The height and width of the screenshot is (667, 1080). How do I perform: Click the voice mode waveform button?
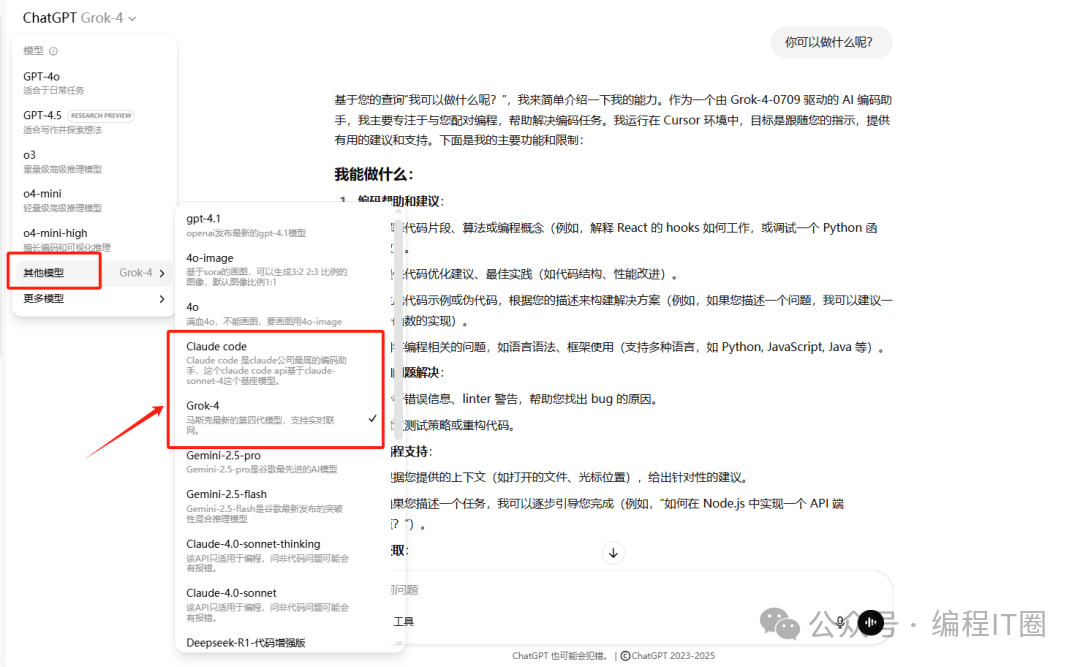(871, 622)
